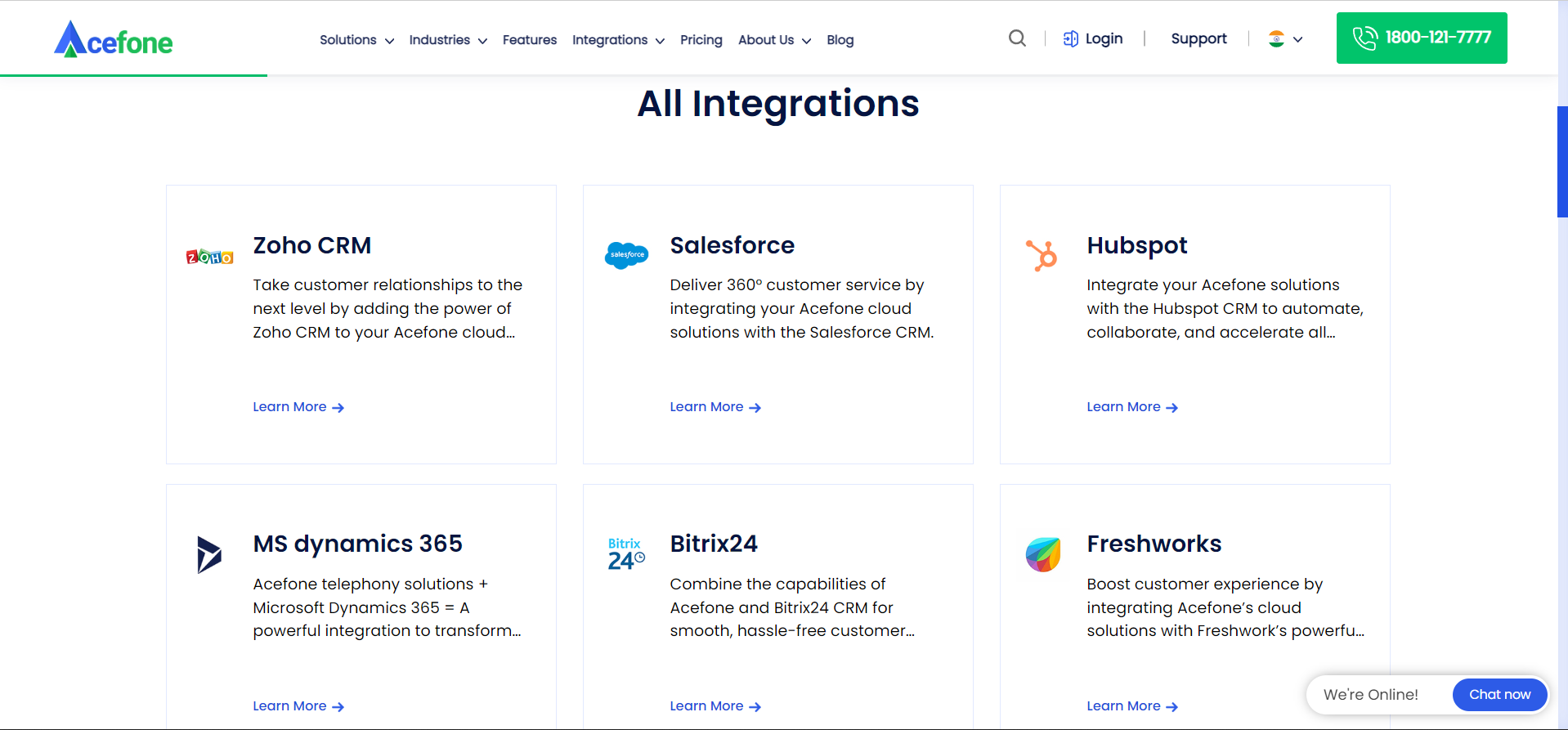This screenshot has height=730, width=1568.
Task: Expand the Industries dropdown menu
Action: pos(447,40)
